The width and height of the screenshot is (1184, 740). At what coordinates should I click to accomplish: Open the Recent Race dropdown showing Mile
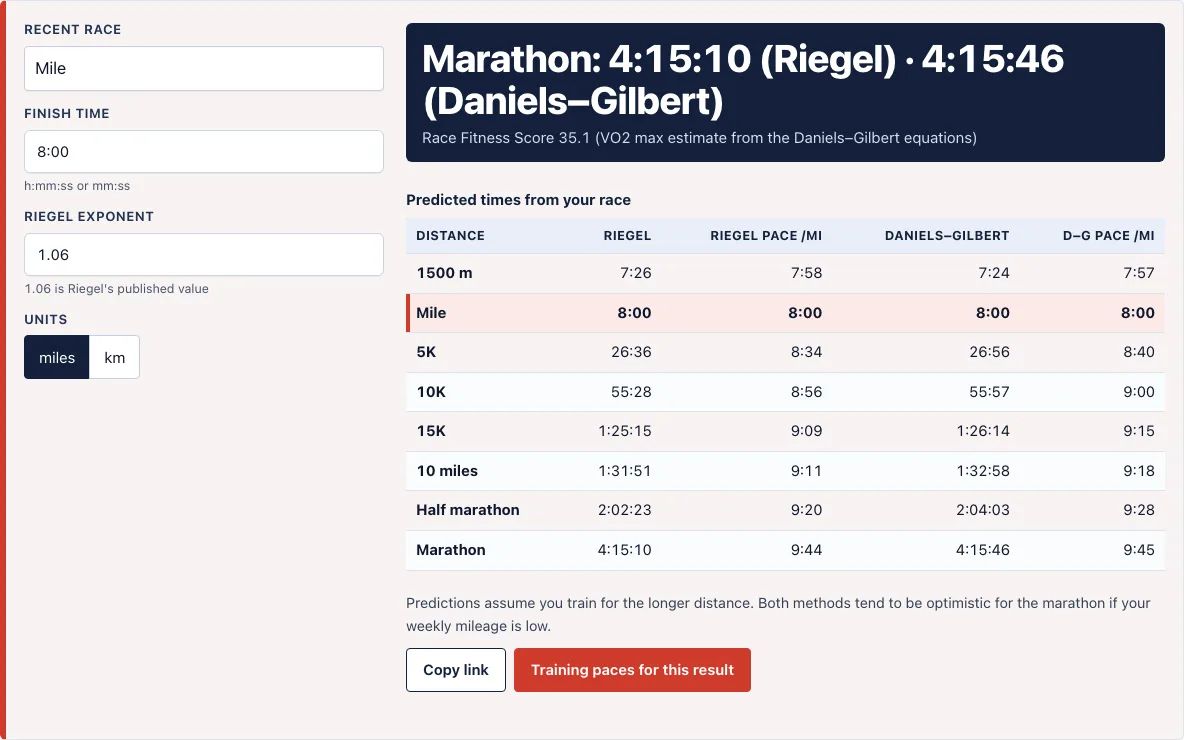pyautogui.click(x=204, y=69)
